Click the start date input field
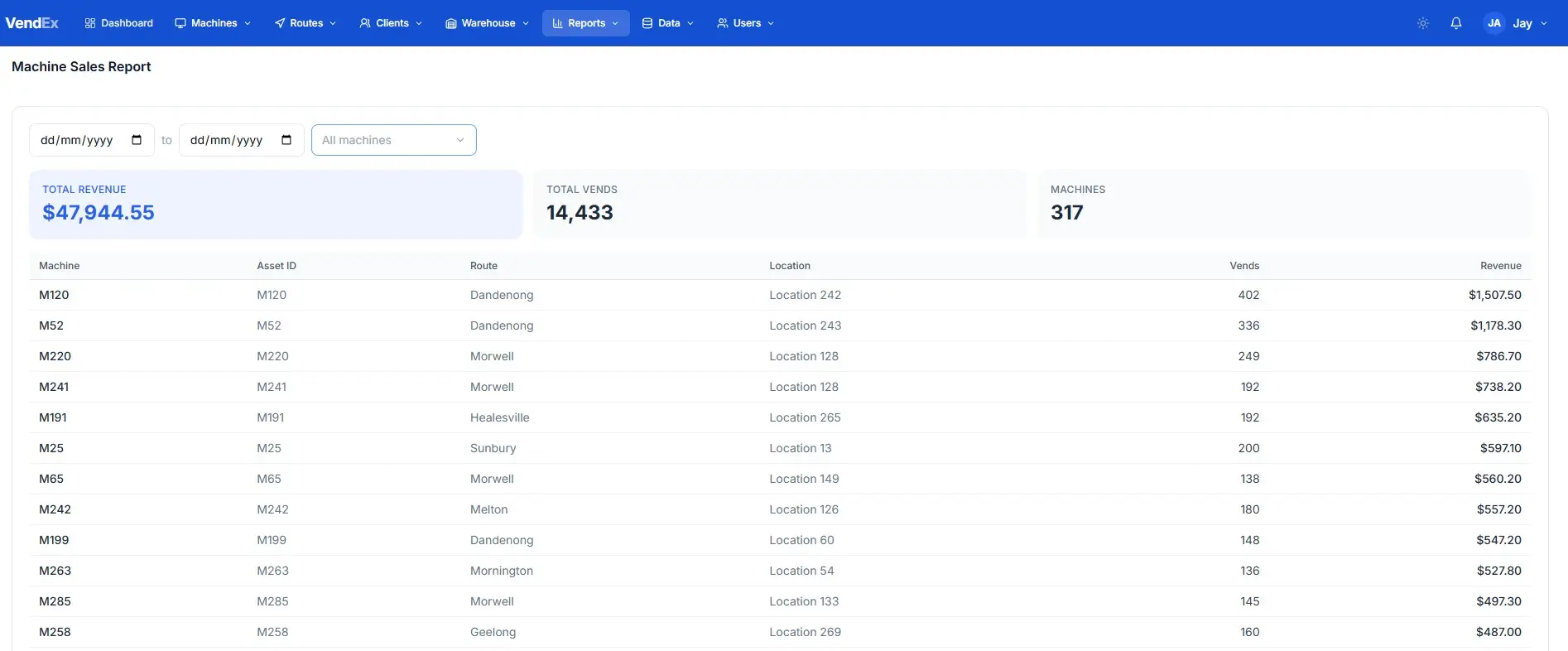The width and height of the screenshot is (1568, 651). coord(92,140)
